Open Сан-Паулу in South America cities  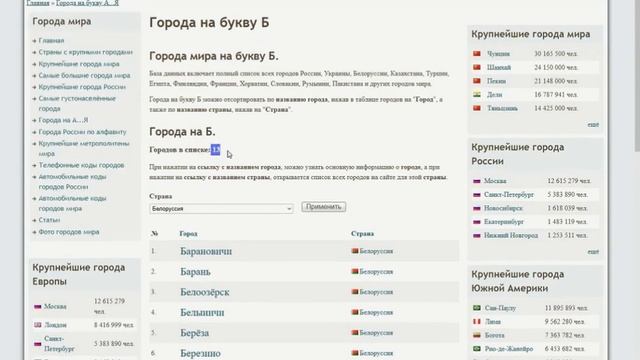[x=500, y=308]
